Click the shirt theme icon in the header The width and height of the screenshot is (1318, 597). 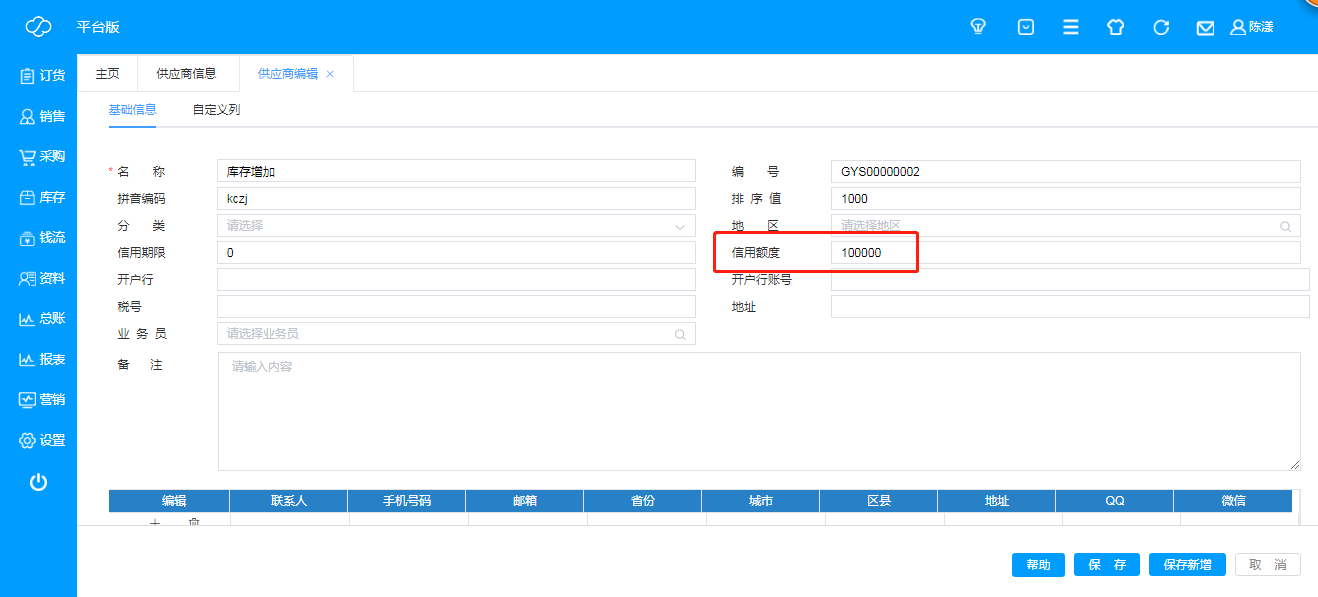click(1116, 27)
